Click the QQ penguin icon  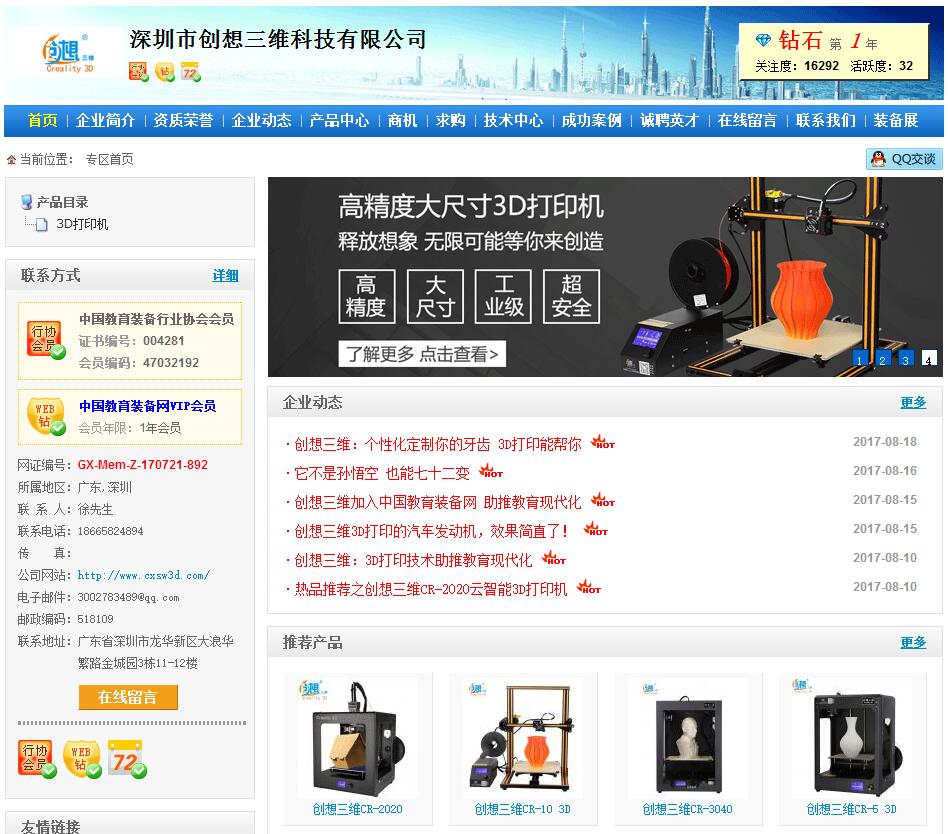click(x=878, y=159)
